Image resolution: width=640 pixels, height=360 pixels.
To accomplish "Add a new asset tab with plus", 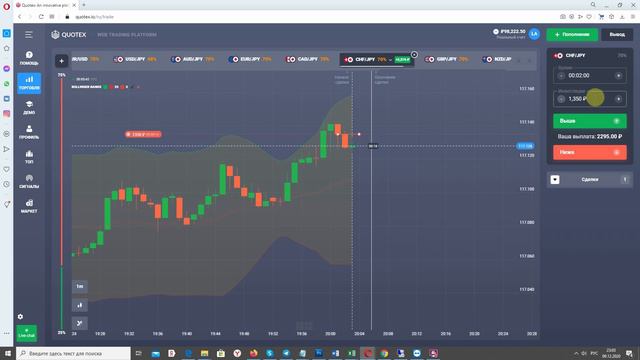I will pyautogui.click(x=62, y=61).
